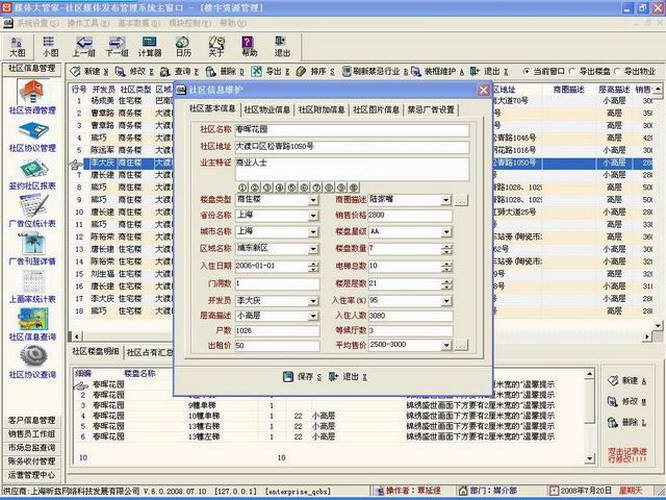
Task: Open 社区协议管理 in the sidebar
Action: tap(33, 137)
